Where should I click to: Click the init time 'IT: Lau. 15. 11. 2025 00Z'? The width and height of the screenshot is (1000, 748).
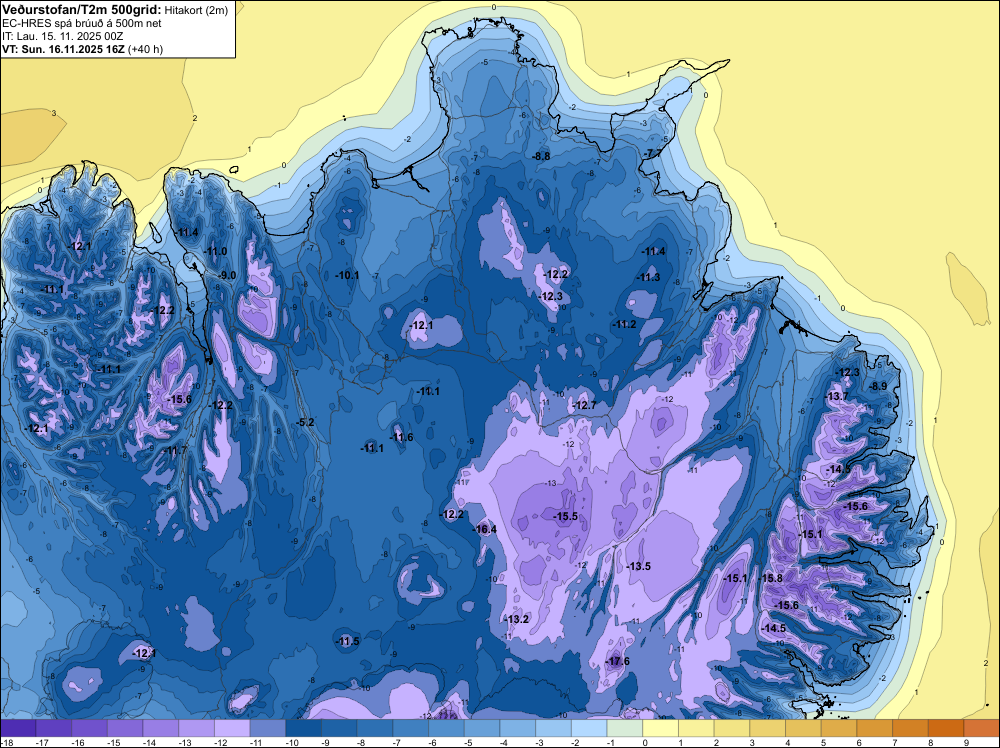(62, 36)
